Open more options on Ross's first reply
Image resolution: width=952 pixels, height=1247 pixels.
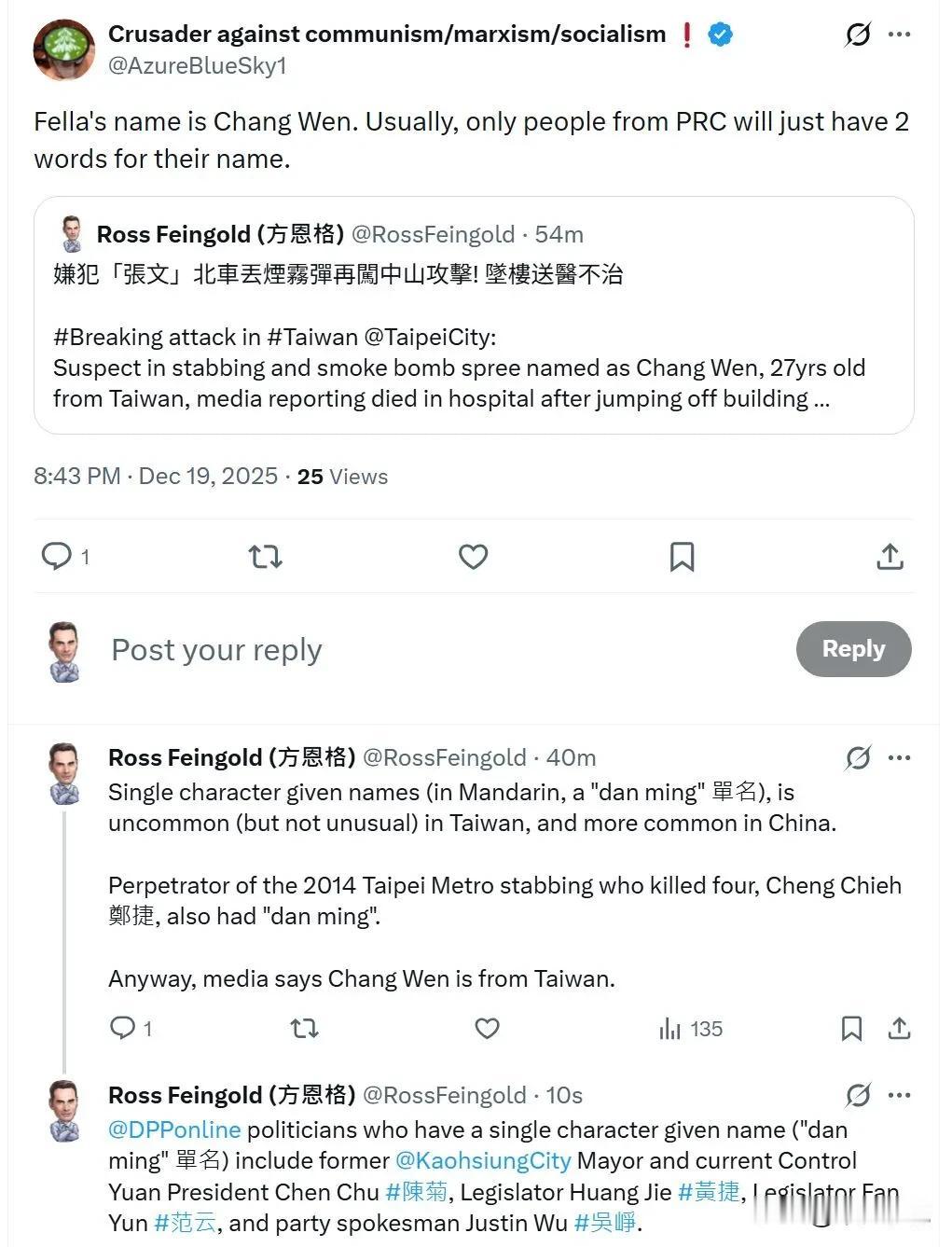[x=900, y=757]
